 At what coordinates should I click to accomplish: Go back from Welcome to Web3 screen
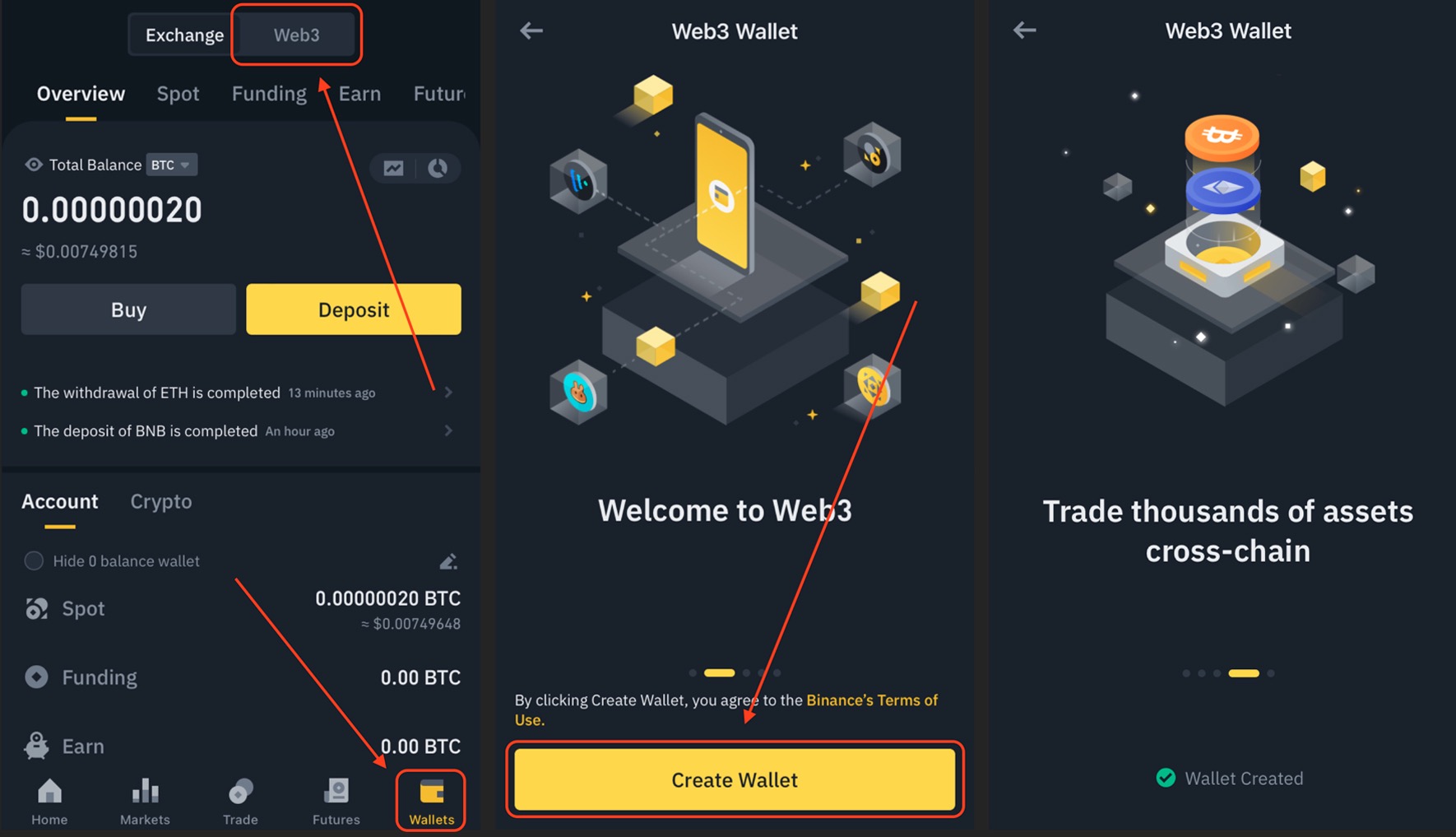tap(531, 31)
